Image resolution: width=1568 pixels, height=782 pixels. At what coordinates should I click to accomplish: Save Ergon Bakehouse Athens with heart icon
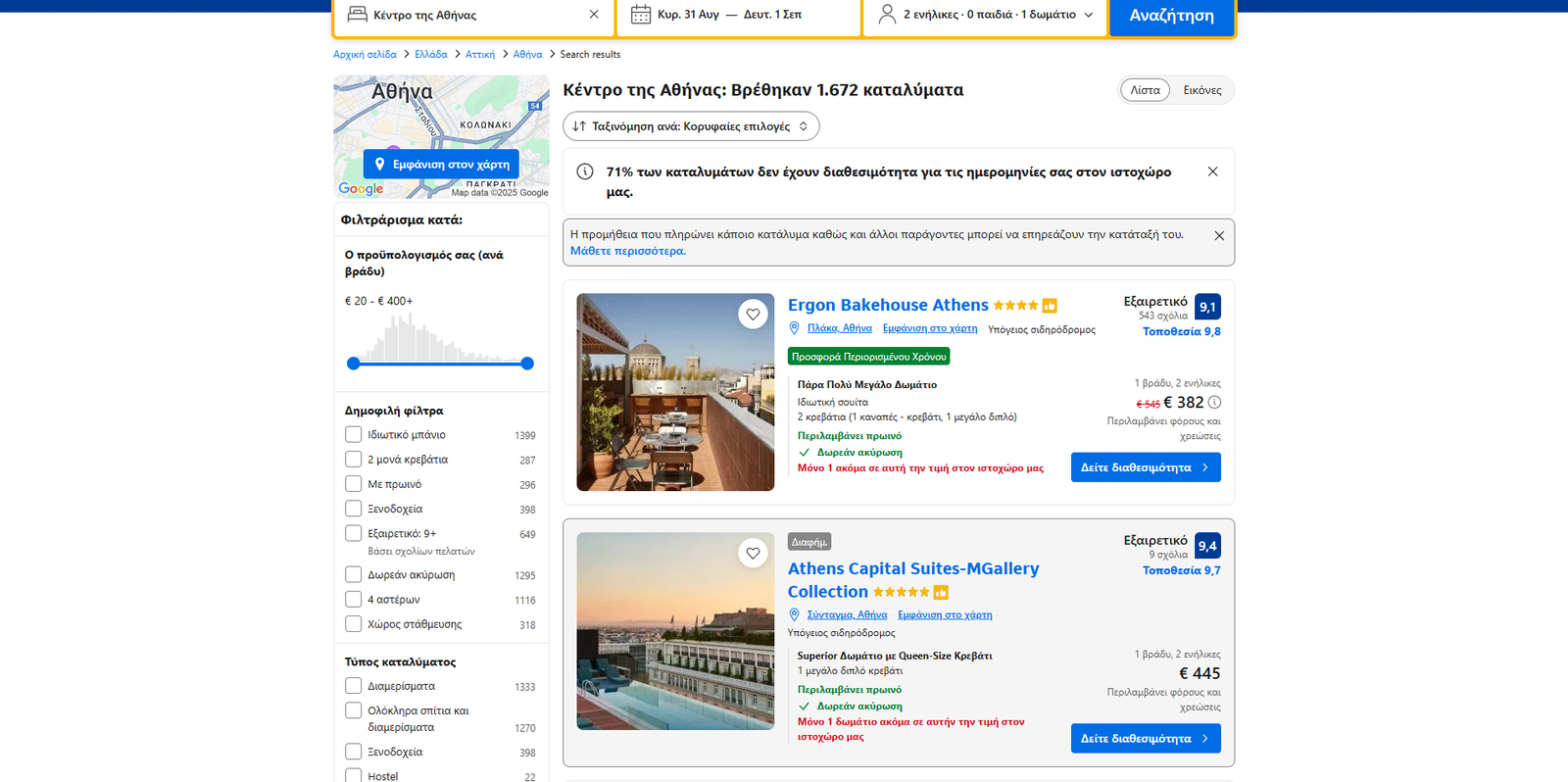pyautogui.click(x=753, y=315)
